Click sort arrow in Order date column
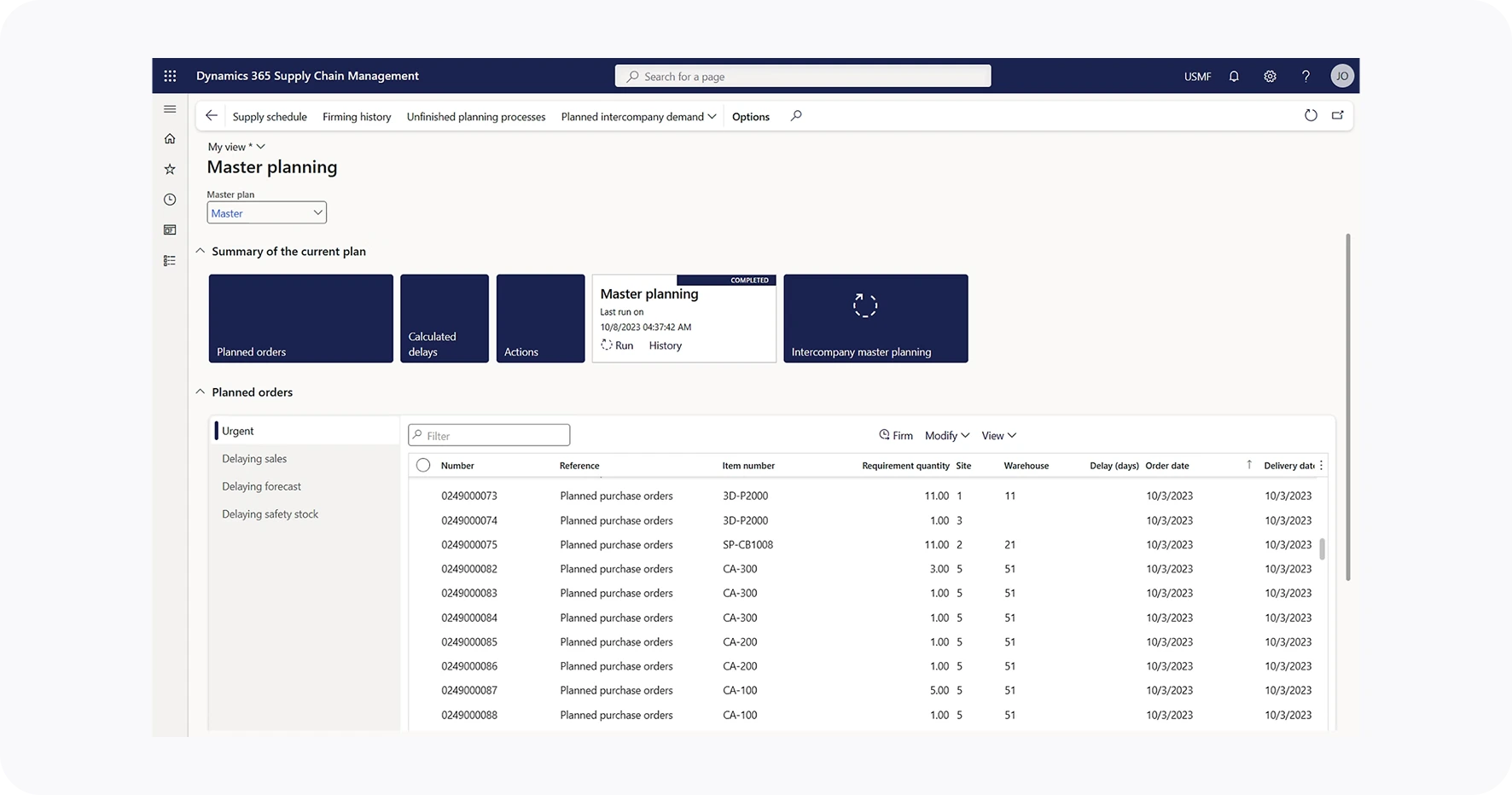The image size is (1512, 795). [x=1249, y=465]
